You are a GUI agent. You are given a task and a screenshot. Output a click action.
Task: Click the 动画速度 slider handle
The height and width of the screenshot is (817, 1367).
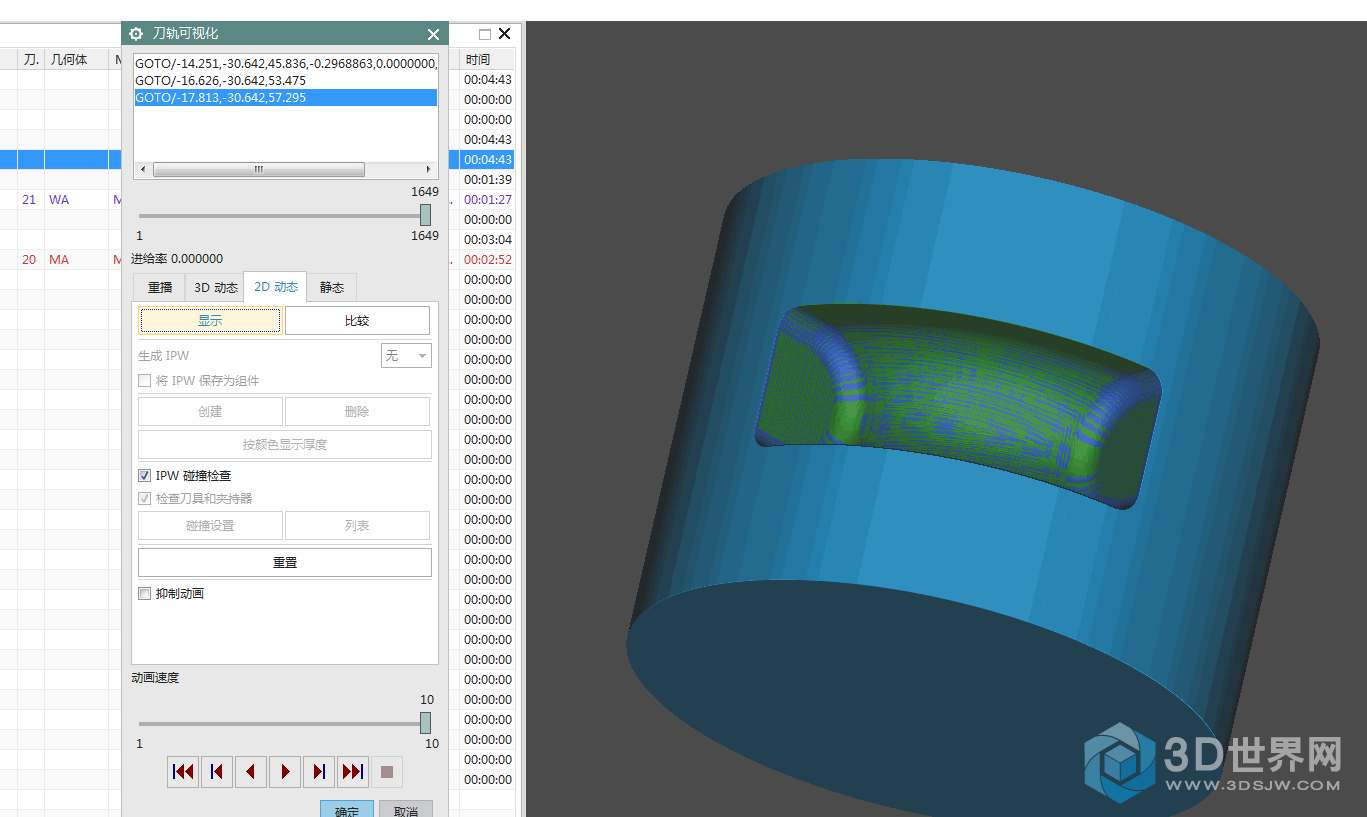tap(425, 723)
